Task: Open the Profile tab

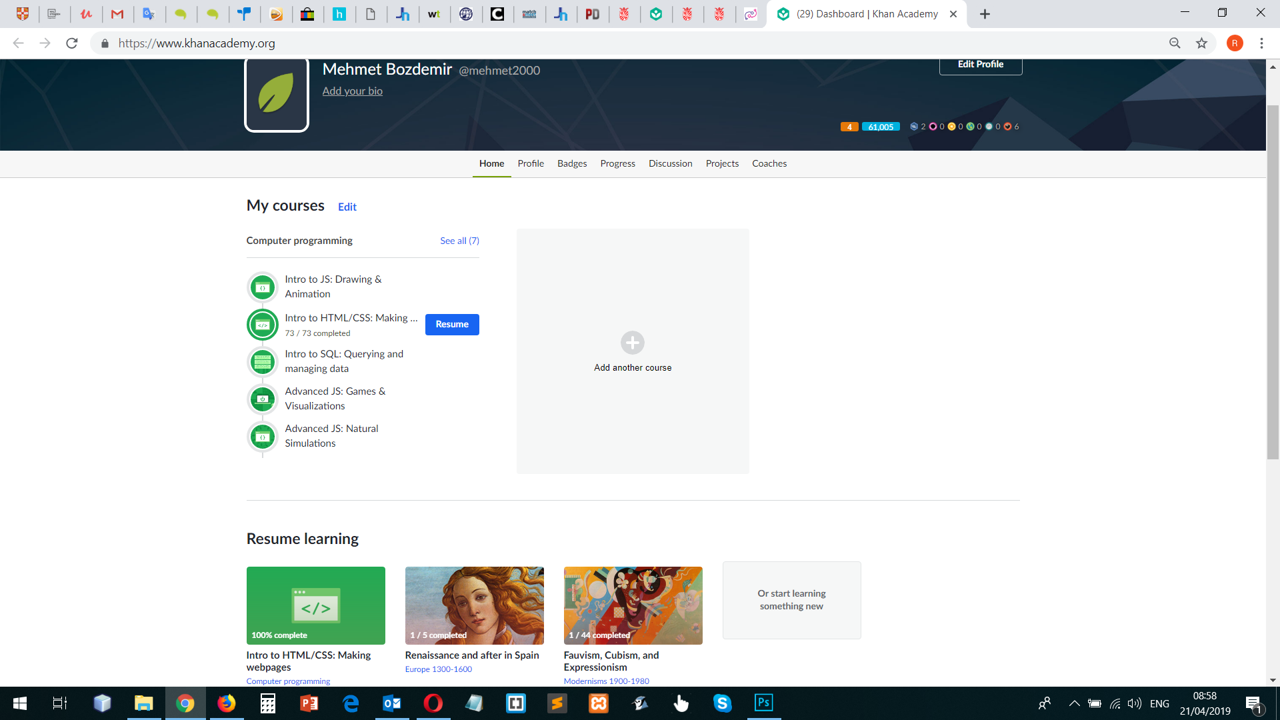Action: coord(531,163)
